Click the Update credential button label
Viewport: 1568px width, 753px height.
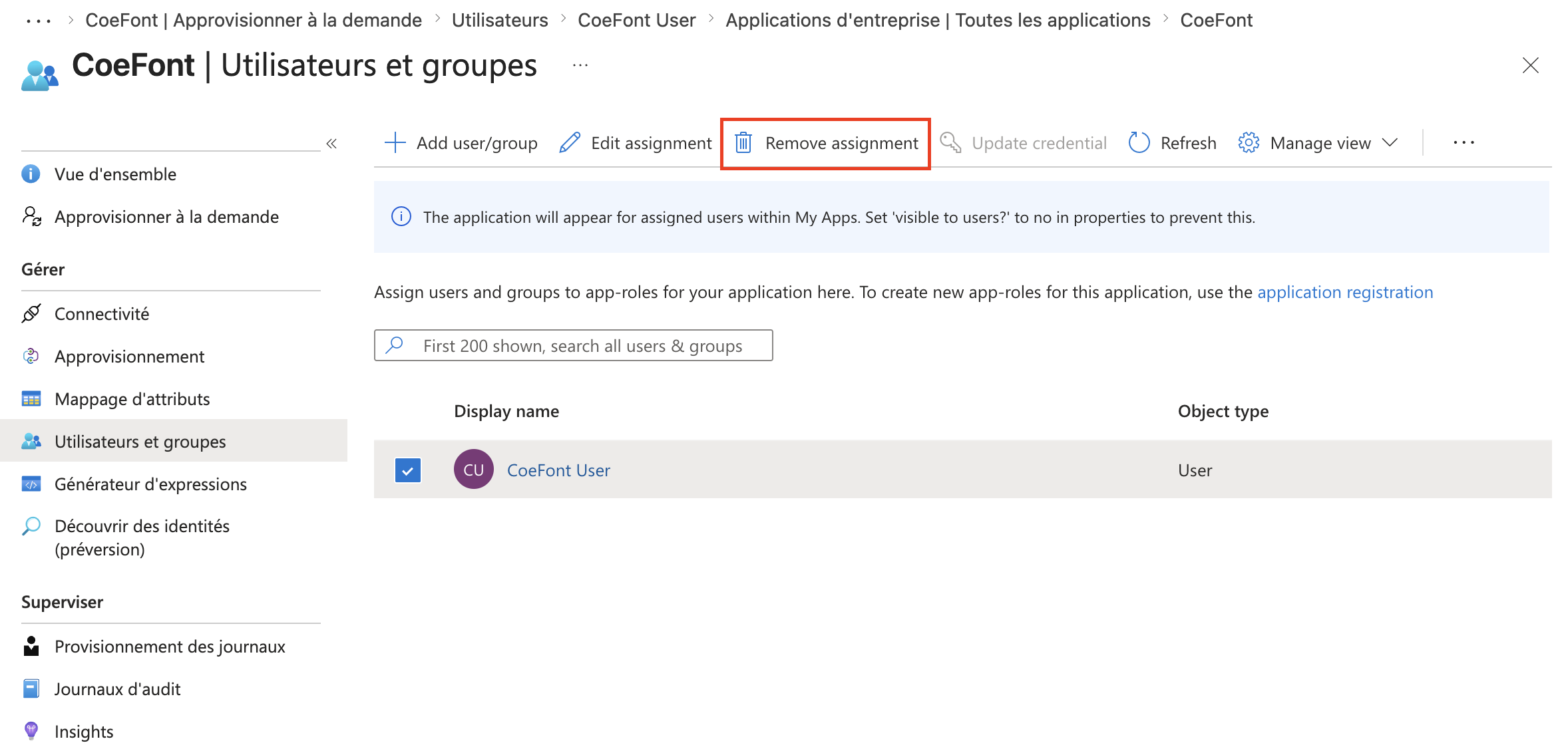click(1039, 143)
